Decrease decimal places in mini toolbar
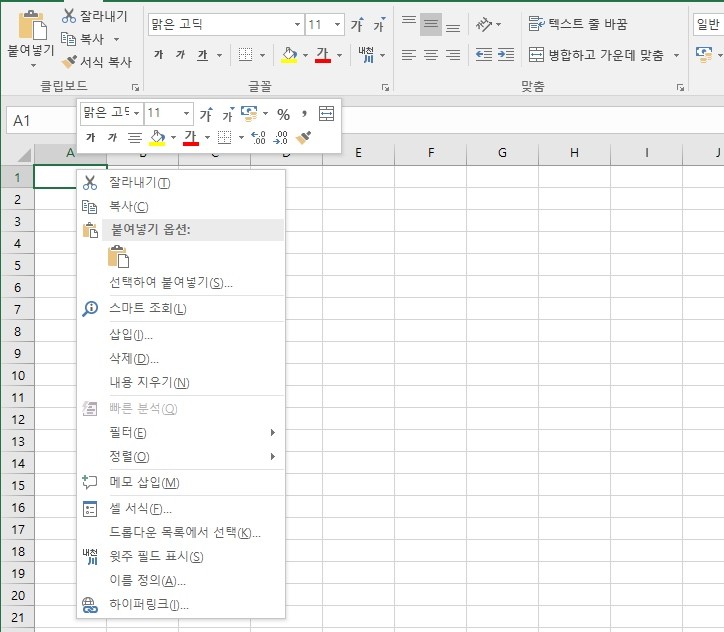The height and width of the screenshot is (632, 724). click(x=280, y=137)
